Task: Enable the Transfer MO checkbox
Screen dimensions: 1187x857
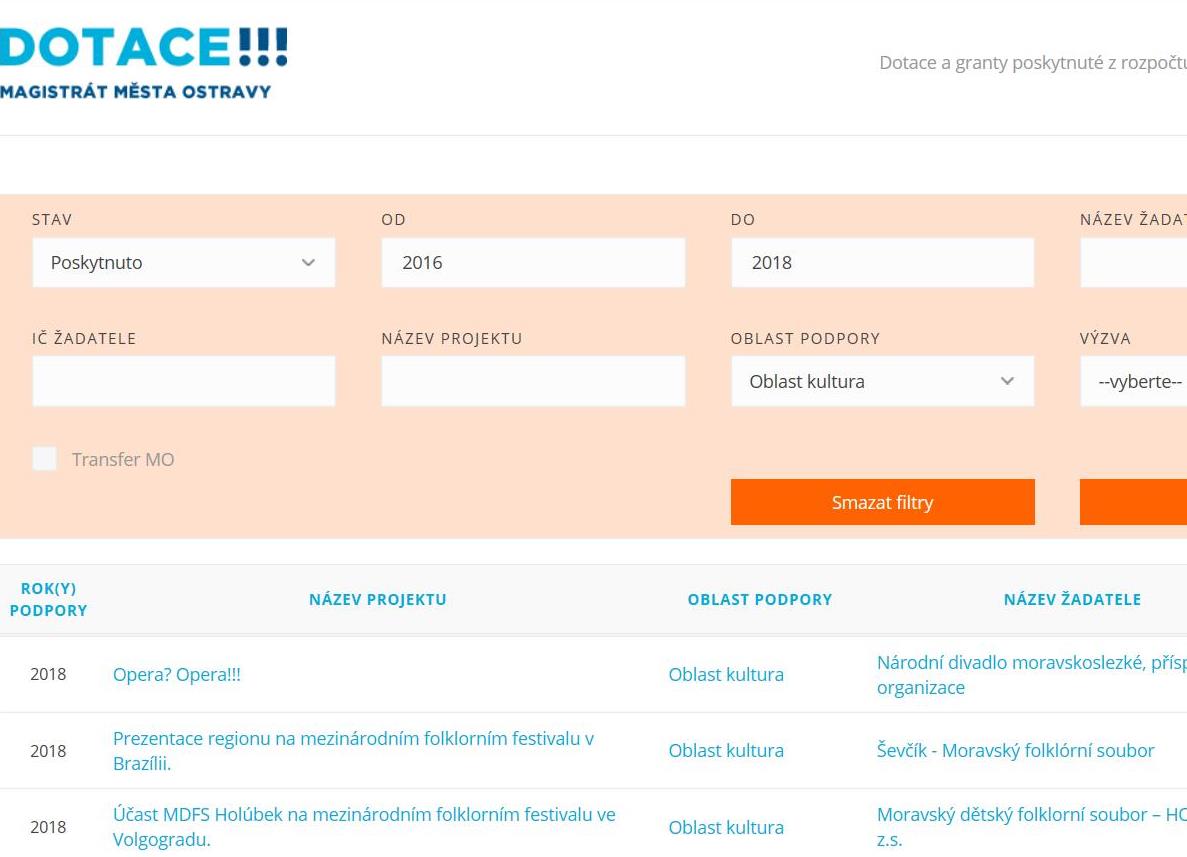Action: 45,459
